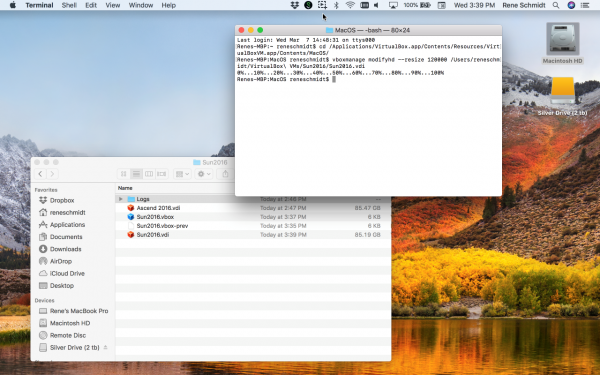Click the 85.47 GB size value
This screenshot has width=600, height=375.
click(x=367, y=208)
